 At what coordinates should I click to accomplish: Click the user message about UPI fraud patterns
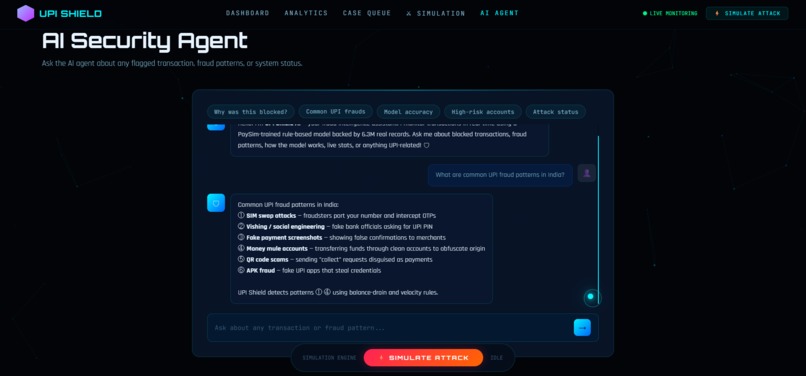pos(500,175)
